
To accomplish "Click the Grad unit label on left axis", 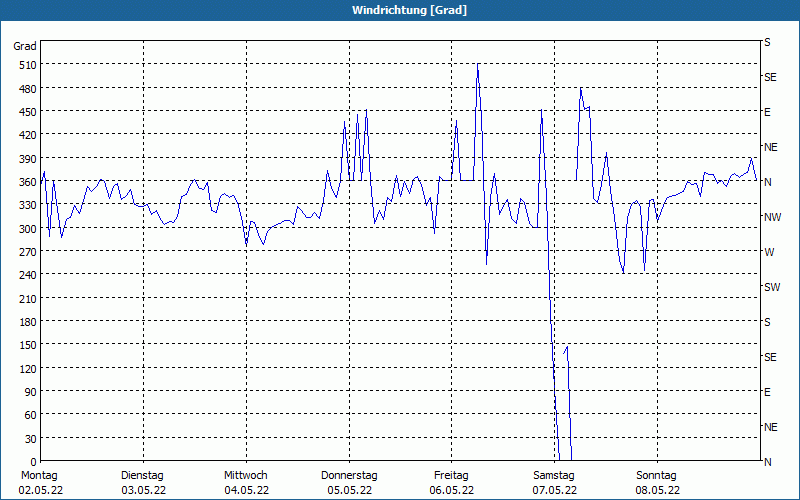I will point(25,46).
